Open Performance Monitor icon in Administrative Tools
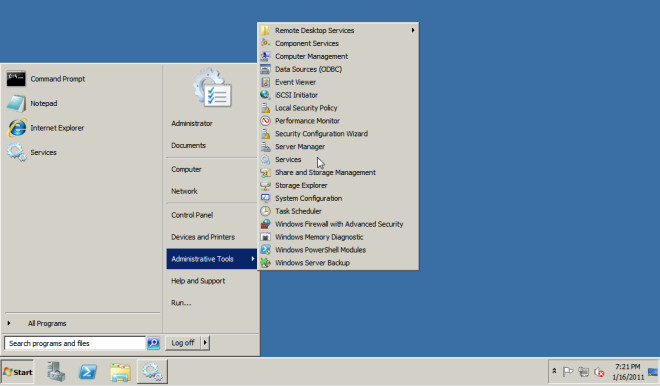The width and height of the screenshot is (660, 386). pos(265,121)
